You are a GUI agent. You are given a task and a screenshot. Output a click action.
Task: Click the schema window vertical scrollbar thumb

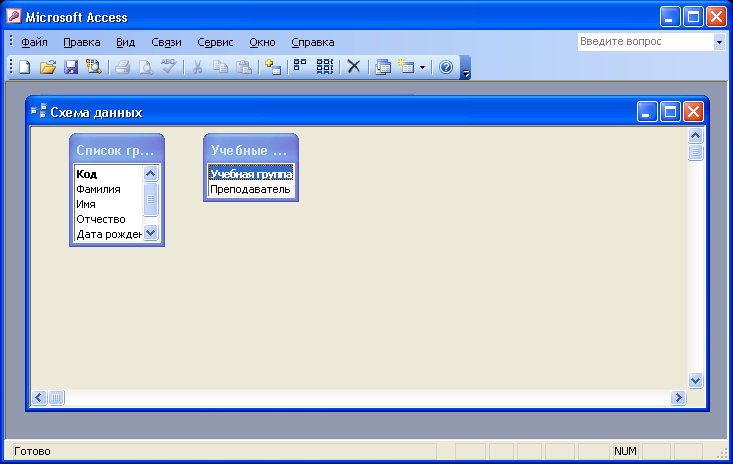pyautogui.click(x=695, y=152)
